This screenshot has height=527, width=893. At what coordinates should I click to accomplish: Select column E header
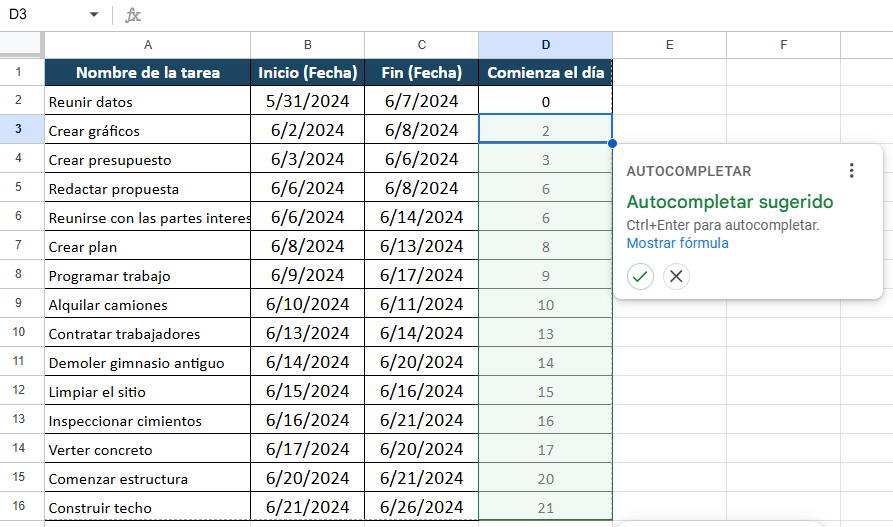pos(670,45)
